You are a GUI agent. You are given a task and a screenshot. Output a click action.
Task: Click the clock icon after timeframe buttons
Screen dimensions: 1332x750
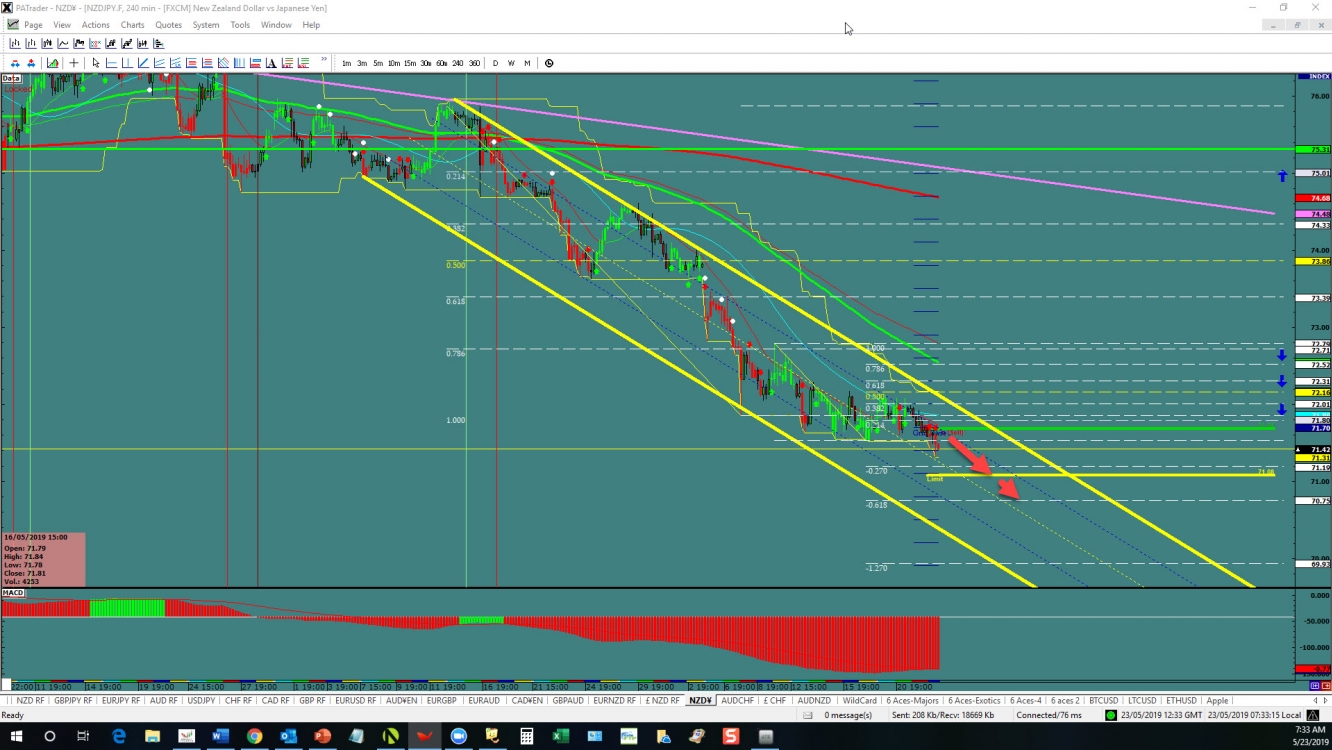549,63
